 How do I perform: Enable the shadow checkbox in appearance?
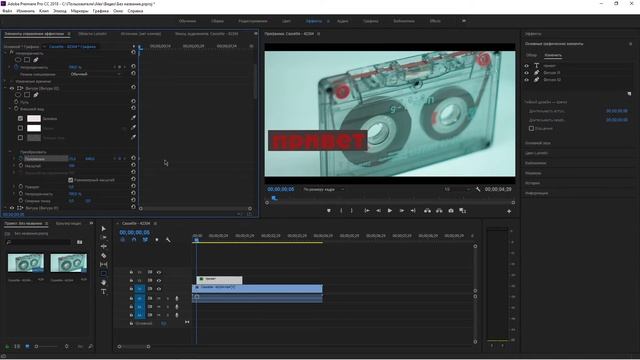20,138
